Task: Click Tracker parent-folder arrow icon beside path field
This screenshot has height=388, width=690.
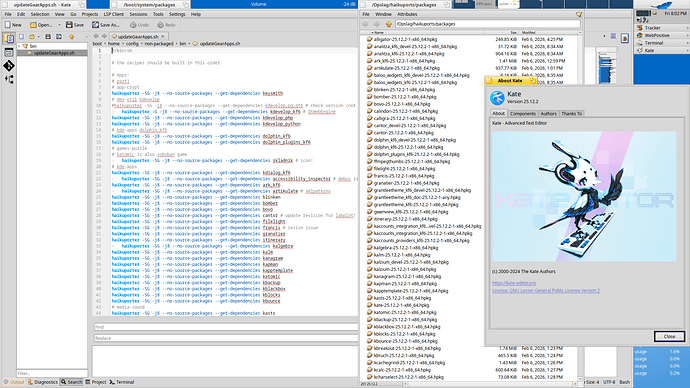Action: point(389,24)
